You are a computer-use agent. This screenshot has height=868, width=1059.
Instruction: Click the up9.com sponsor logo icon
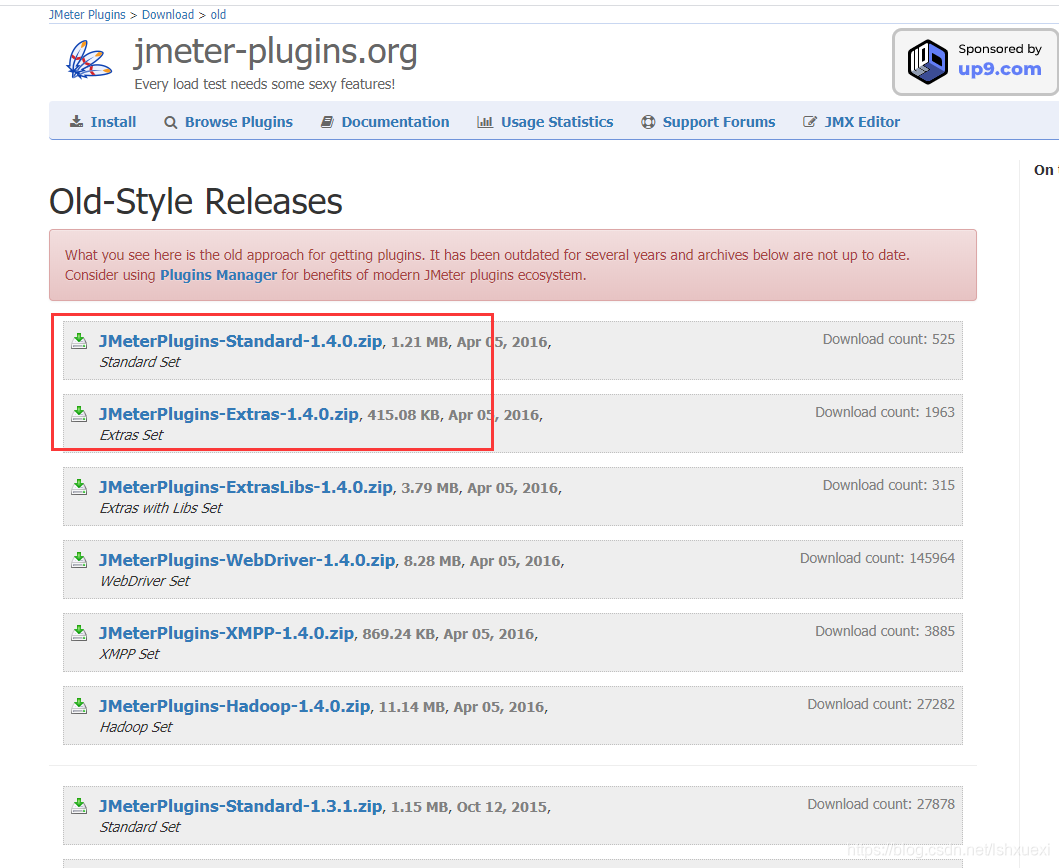tap(927, 61)
